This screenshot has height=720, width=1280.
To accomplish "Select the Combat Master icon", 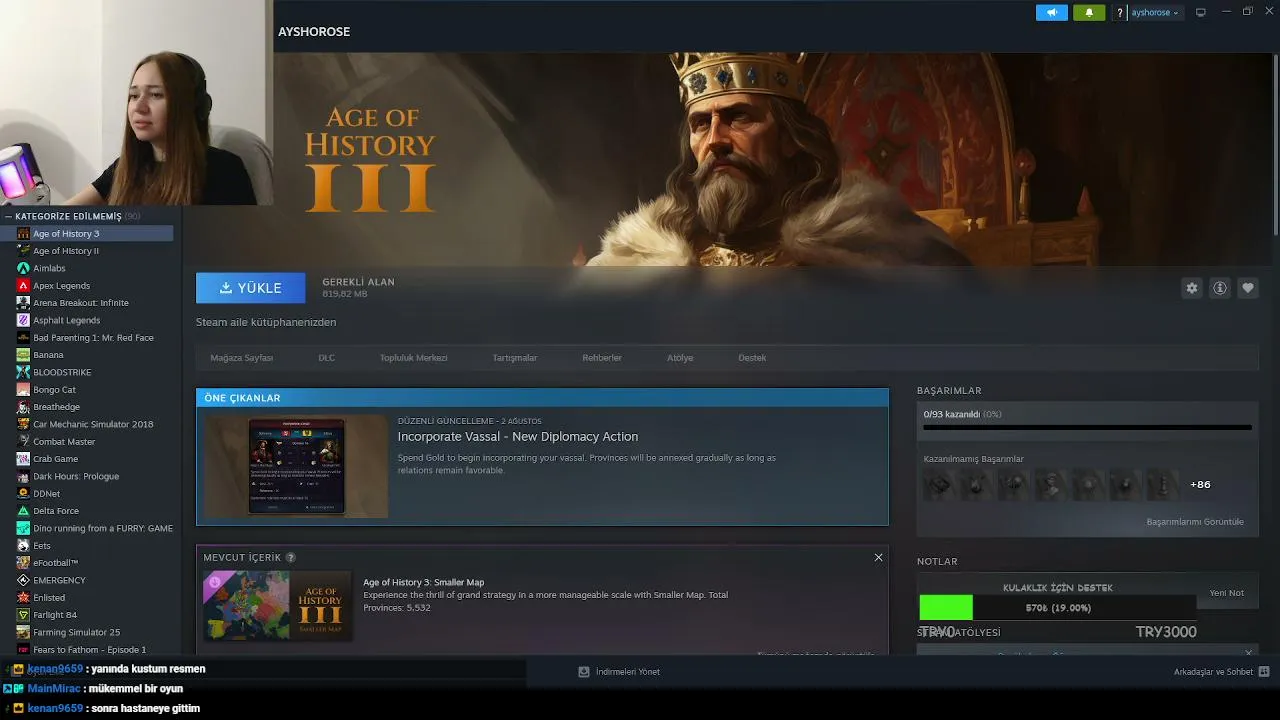I will (23, 442).
